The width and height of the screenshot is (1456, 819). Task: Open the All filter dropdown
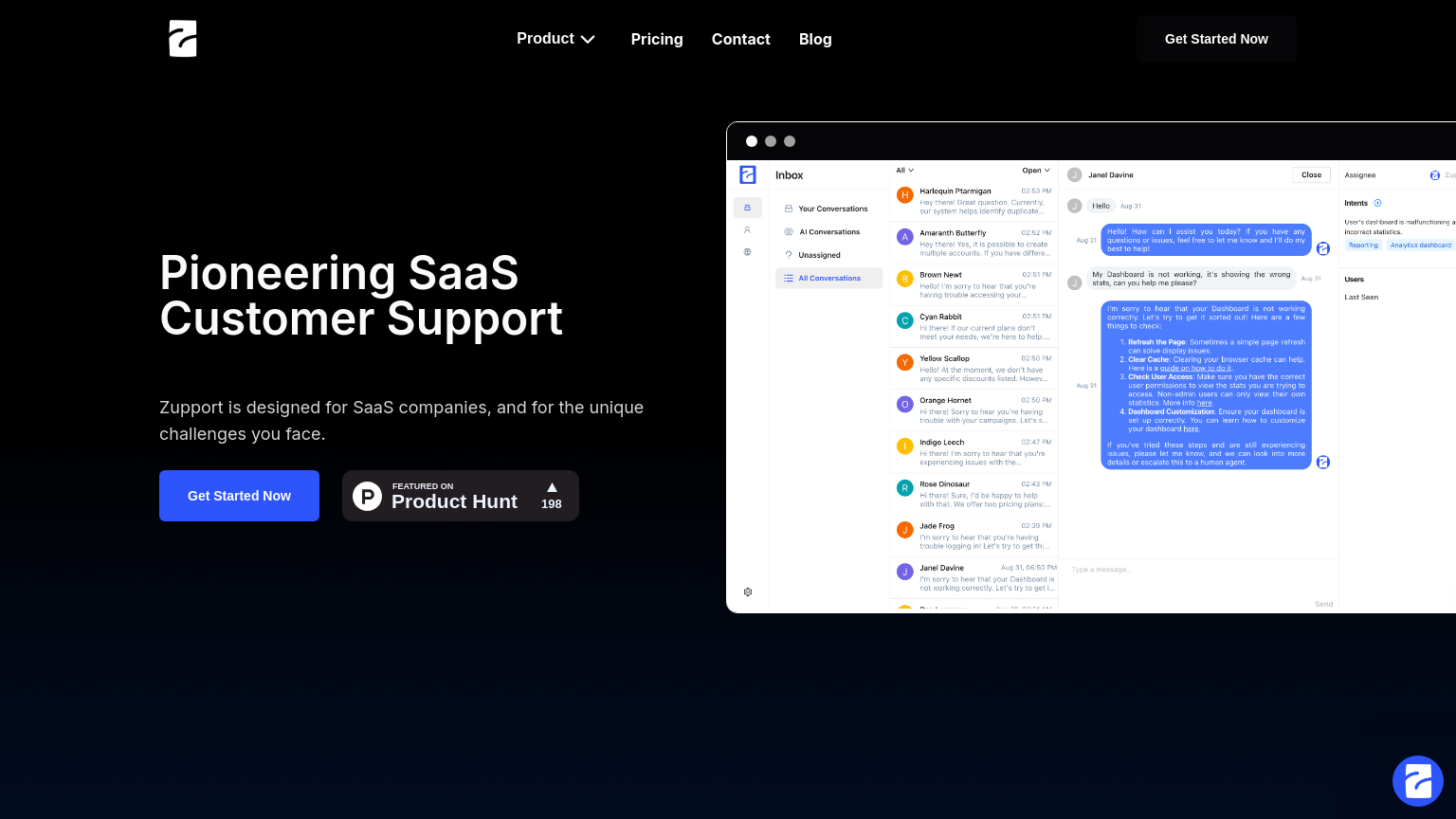tap(904, 171)
